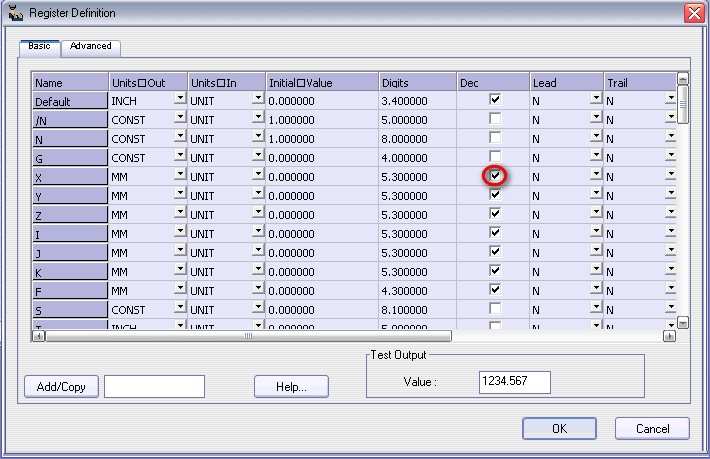
Task: Click Digits value 8.100000 in S row
Action: point(404,310)
